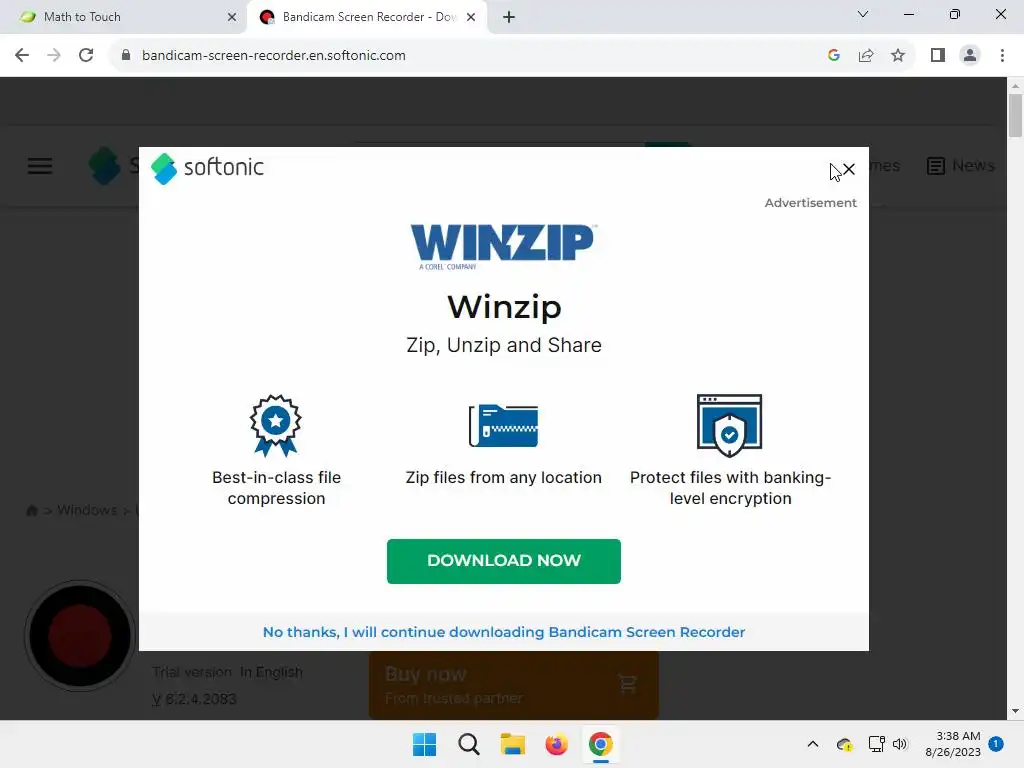Close the Math to Touch tab
Screen dimensions: 1024x768
pos(232,17)
